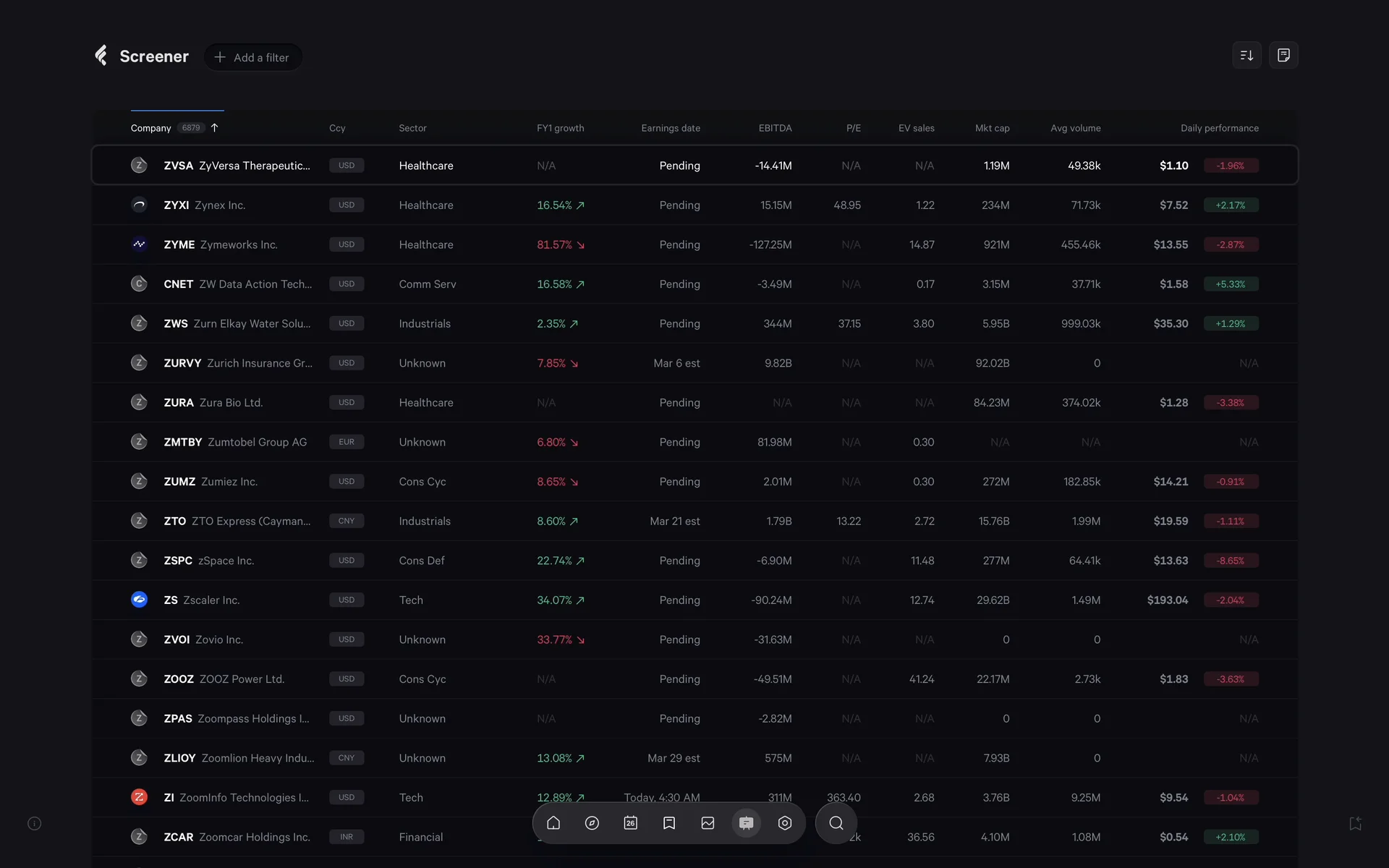
Task: Open the compass explore icon
Action: tap(592, 823)
